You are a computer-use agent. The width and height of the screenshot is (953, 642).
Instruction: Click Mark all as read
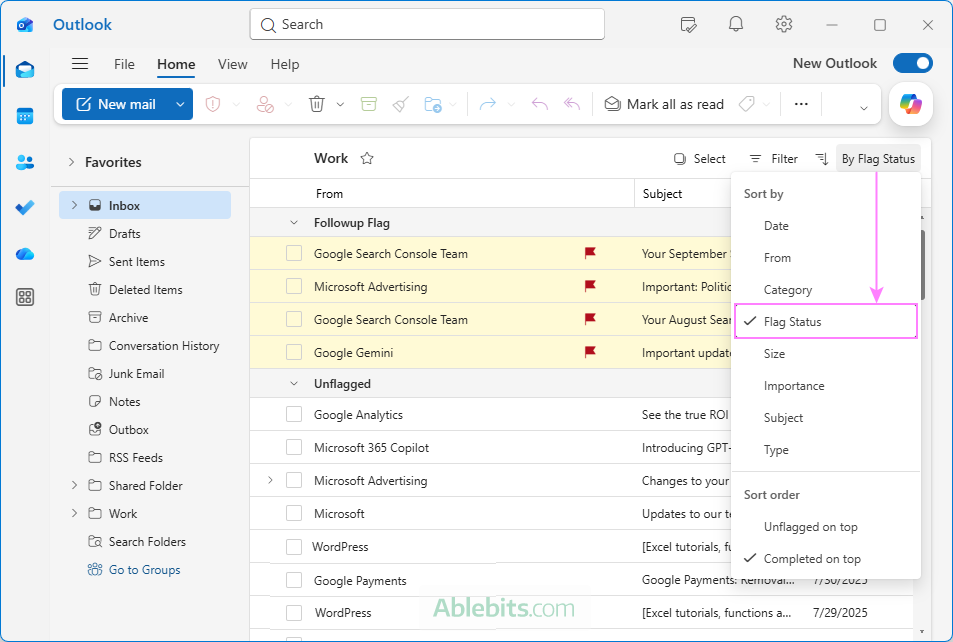click(x=664, y=105)
